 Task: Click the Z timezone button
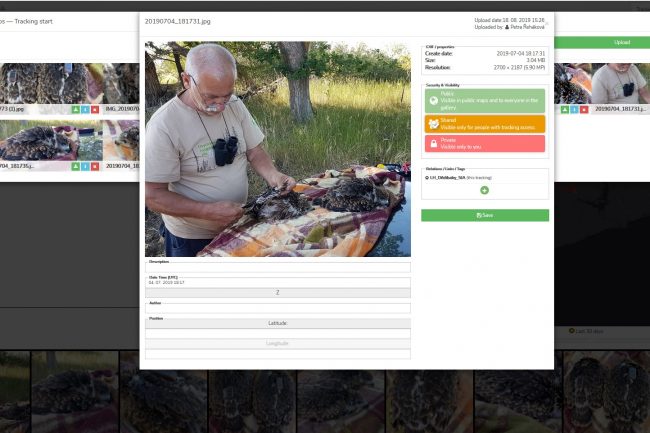coord(277,293)
